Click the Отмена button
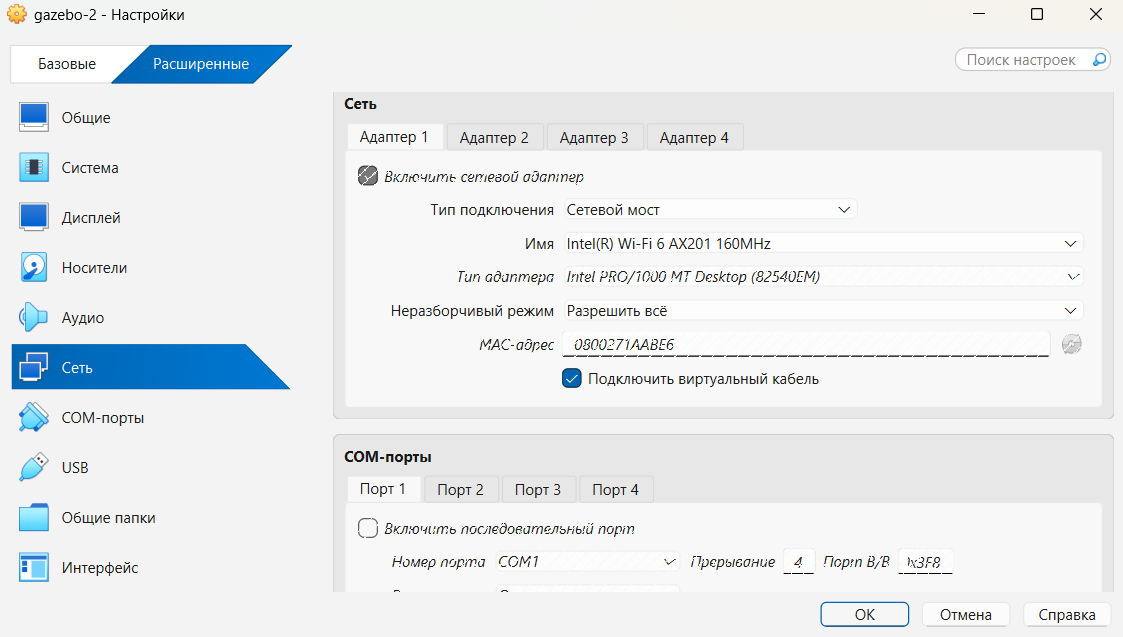Screen dimensions: 1123x637 click(x=965, y=615)
